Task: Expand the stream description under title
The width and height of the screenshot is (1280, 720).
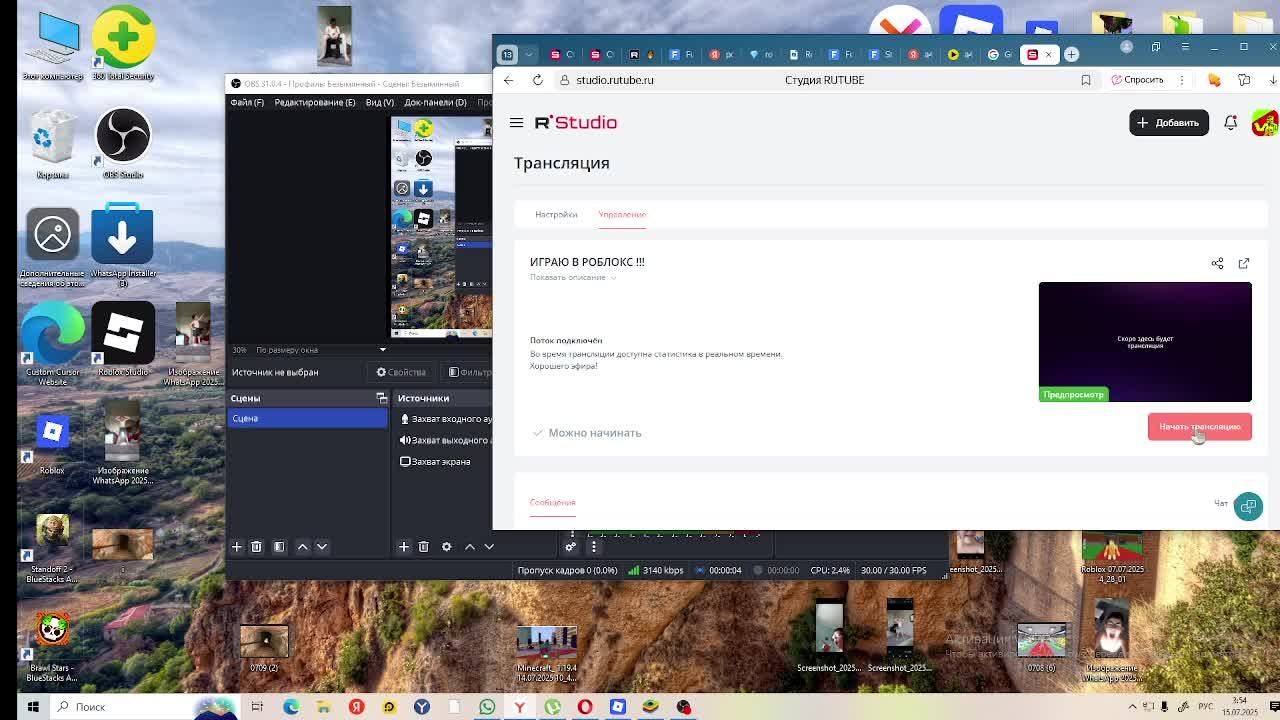Action: point(573,277)
